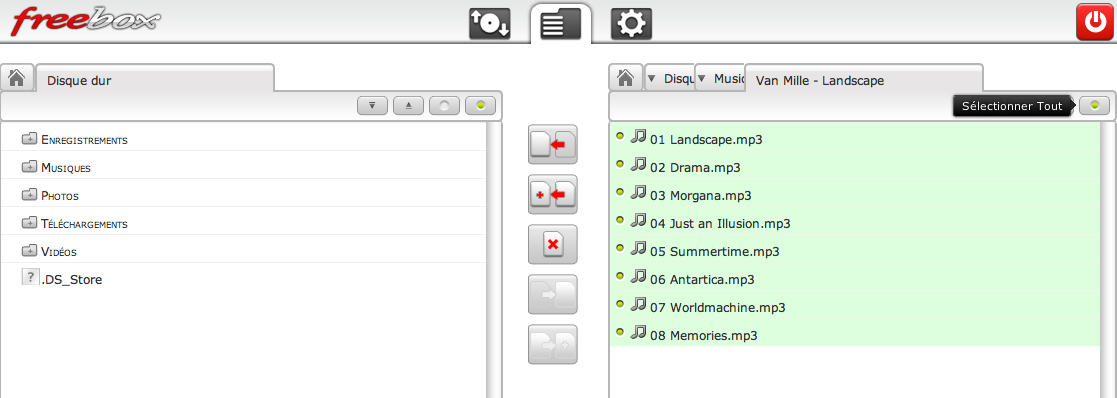The width and height of the screenshot is (1117, 398).
Task: Click music note icon of 02 Drama.mp3
Action: point(638,163)
